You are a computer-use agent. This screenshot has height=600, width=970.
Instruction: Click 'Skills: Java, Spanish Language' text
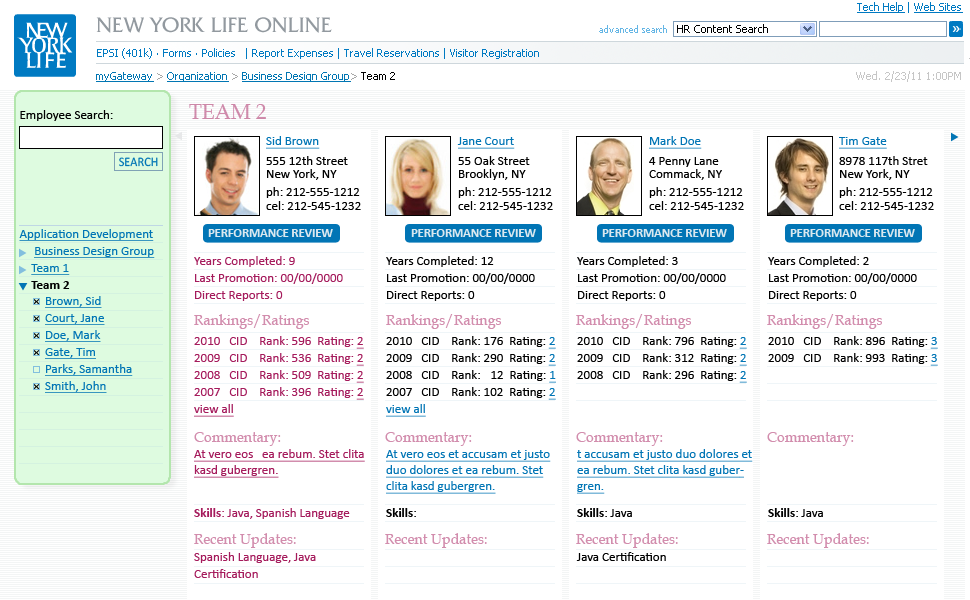point(272,513)
